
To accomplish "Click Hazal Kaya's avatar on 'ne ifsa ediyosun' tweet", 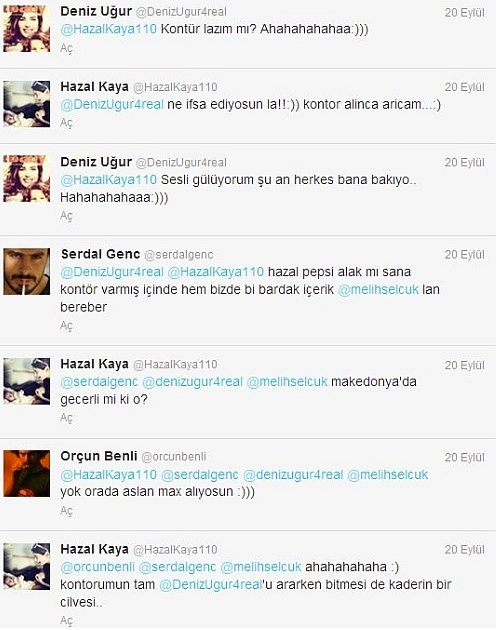I will point(27,104).
